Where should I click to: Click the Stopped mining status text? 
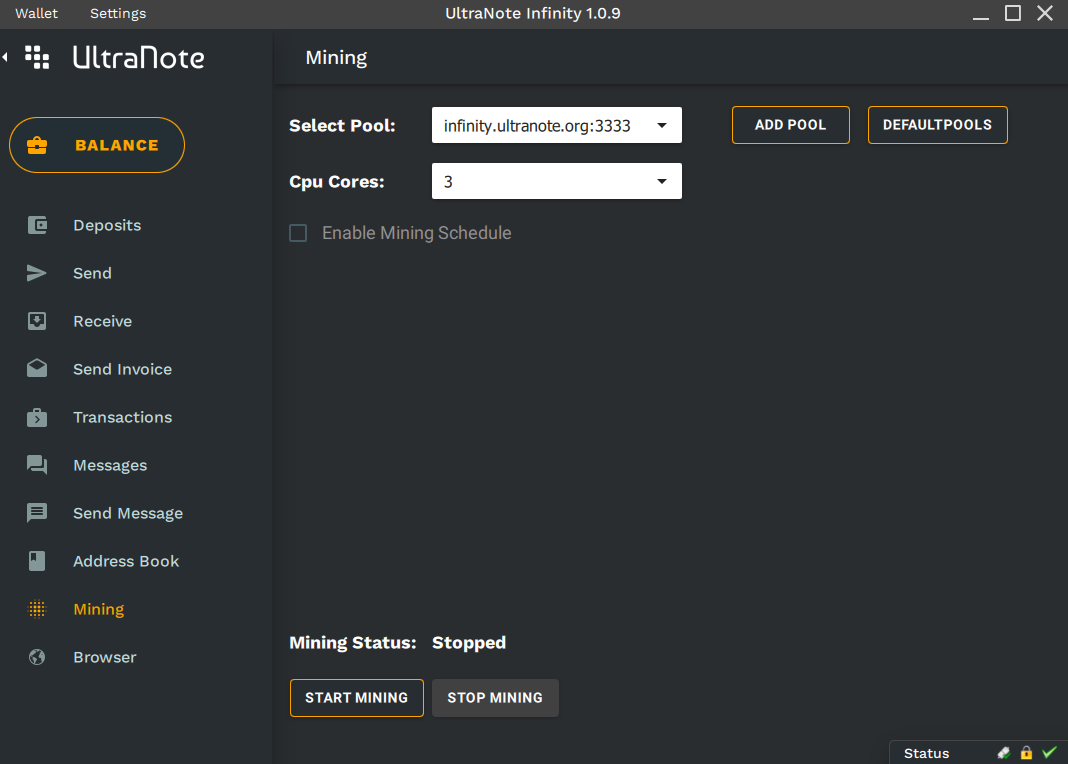469,643
